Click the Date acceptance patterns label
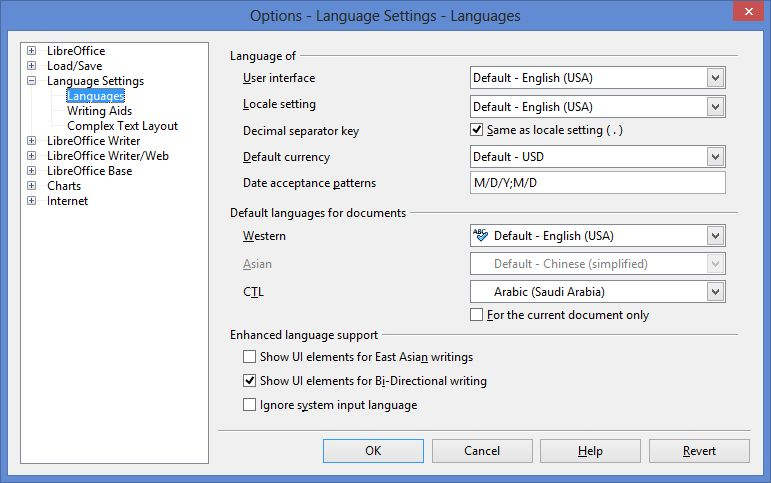Image resolution: width=771 pixels, height=483 pixels. tap(309, 183)
